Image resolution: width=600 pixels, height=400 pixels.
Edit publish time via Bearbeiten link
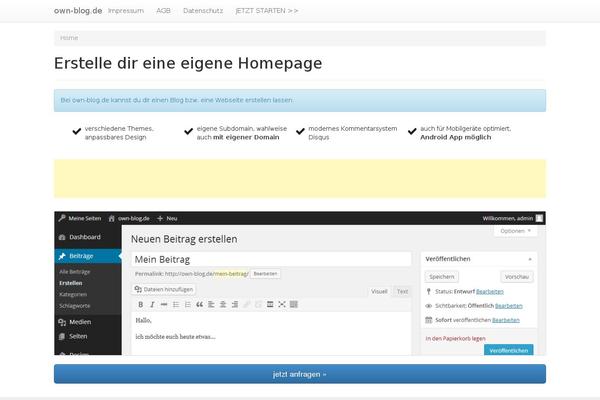pyautogui.click(x=506, y=320)
